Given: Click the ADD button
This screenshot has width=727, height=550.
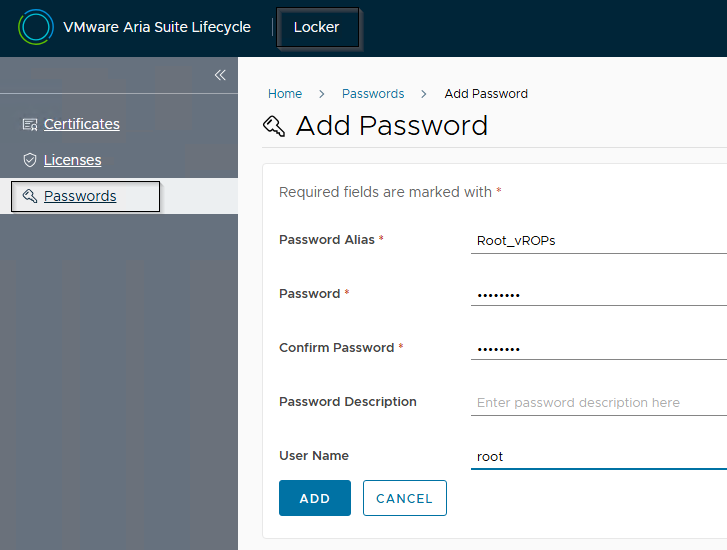Looking at the screenshot, I should (x=315, y=498).
